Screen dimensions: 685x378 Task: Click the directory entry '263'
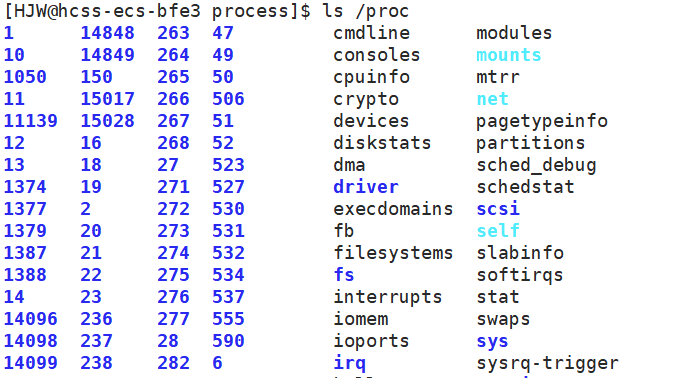[173, 33]
